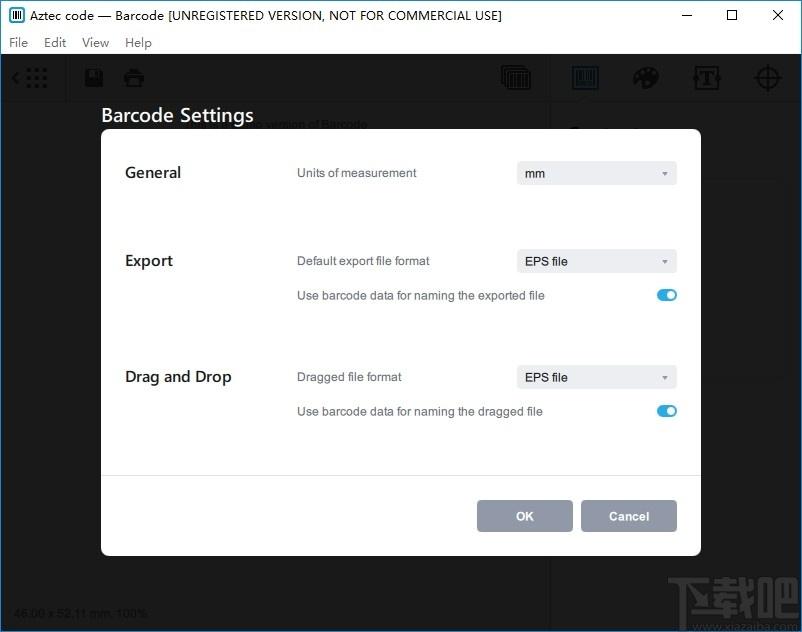802x632 pixels.
Task: Toggle naming the dragged file by barcode data
Action: click(666, 411)
